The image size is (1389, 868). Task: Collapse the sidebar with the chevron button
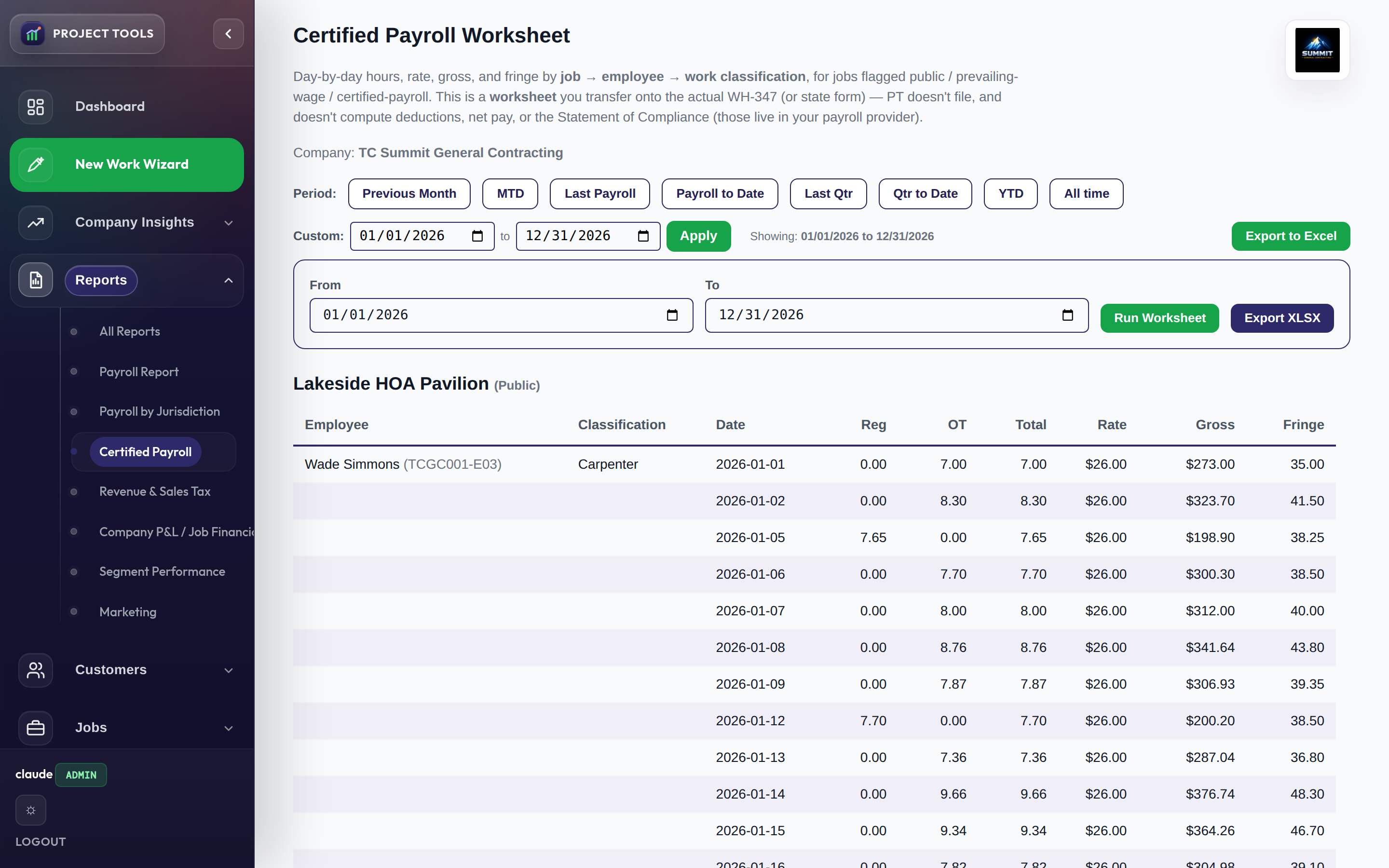pos(229,34)
